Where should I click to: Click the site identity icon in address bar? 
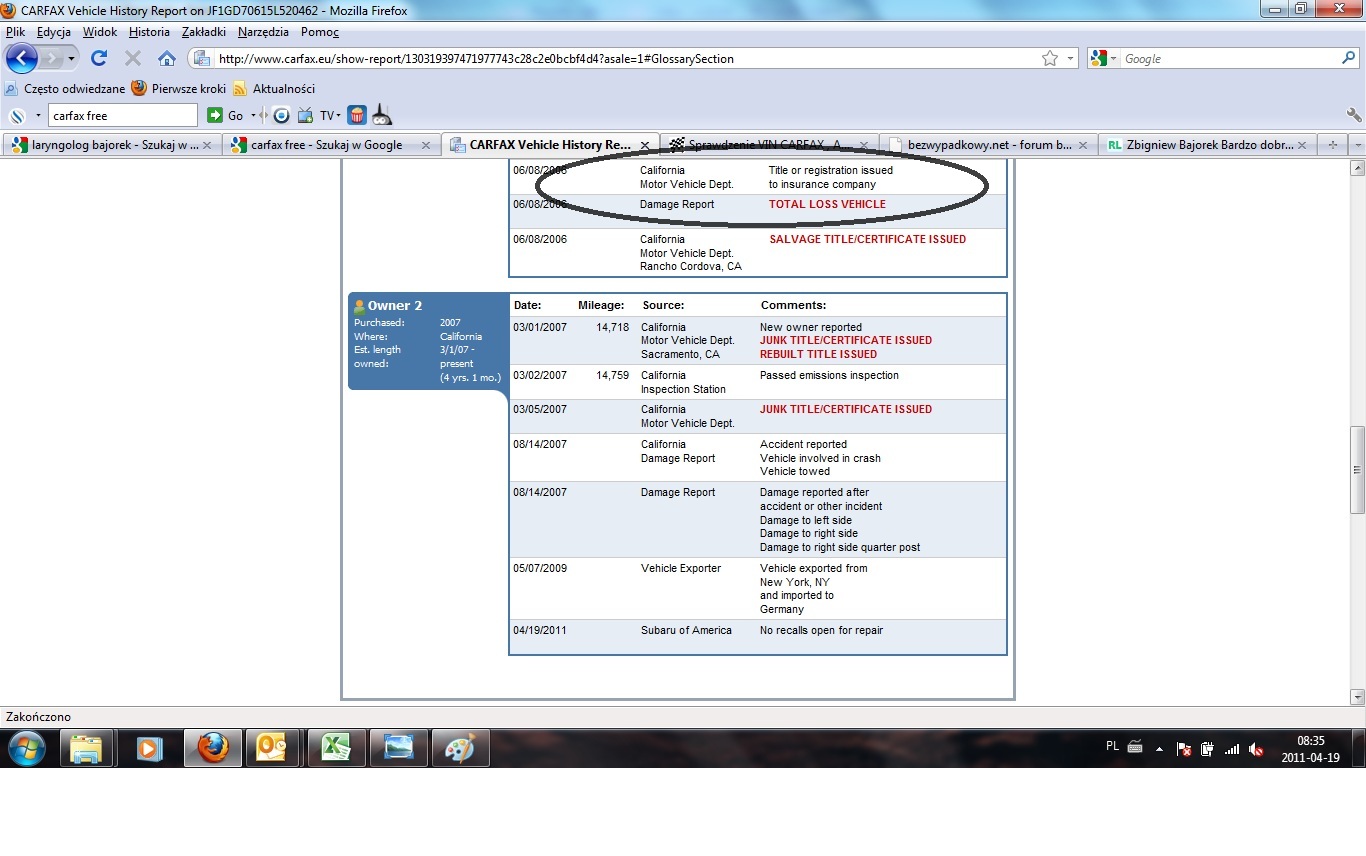pos(201,59)
